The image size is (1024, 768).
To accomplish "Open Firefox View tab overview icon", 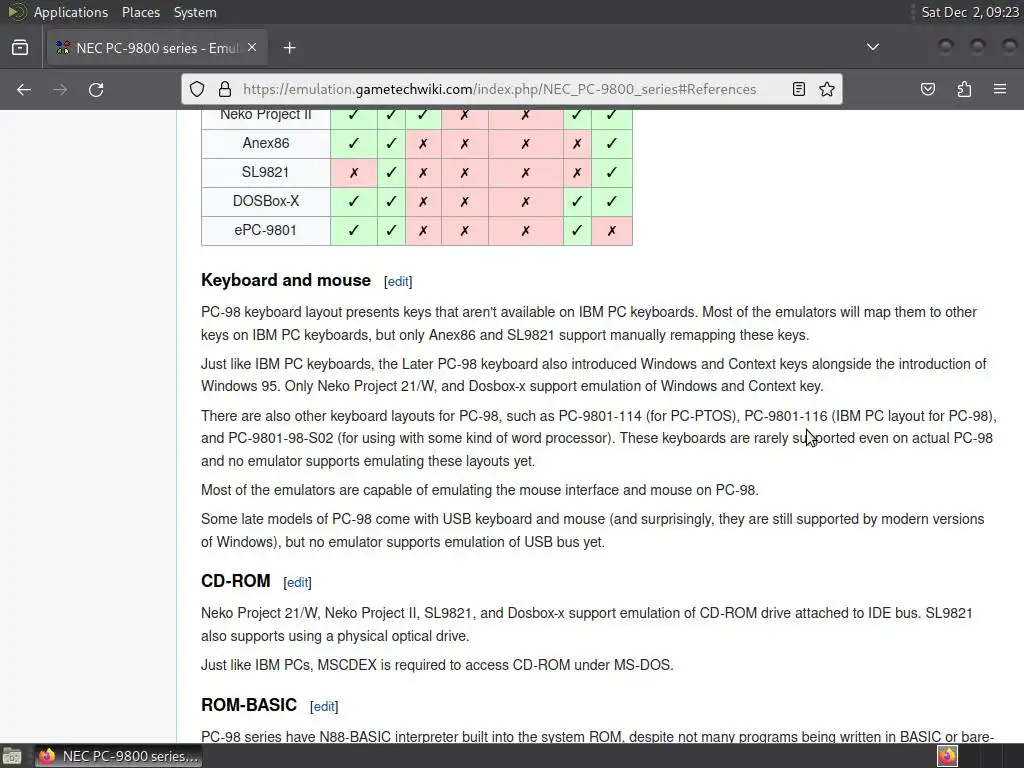I will 20,48.
